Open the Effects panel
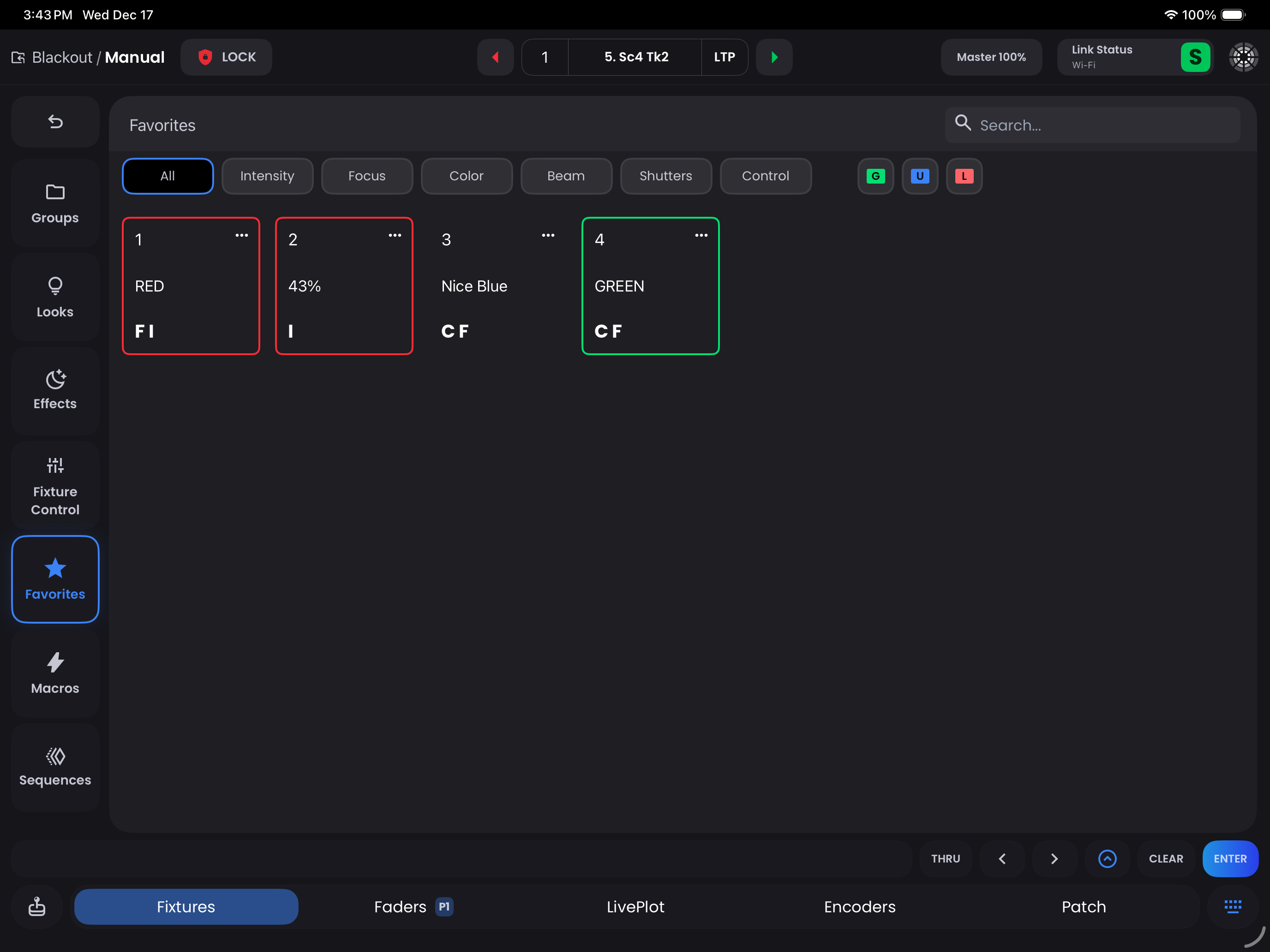 [x=55, y=390]
